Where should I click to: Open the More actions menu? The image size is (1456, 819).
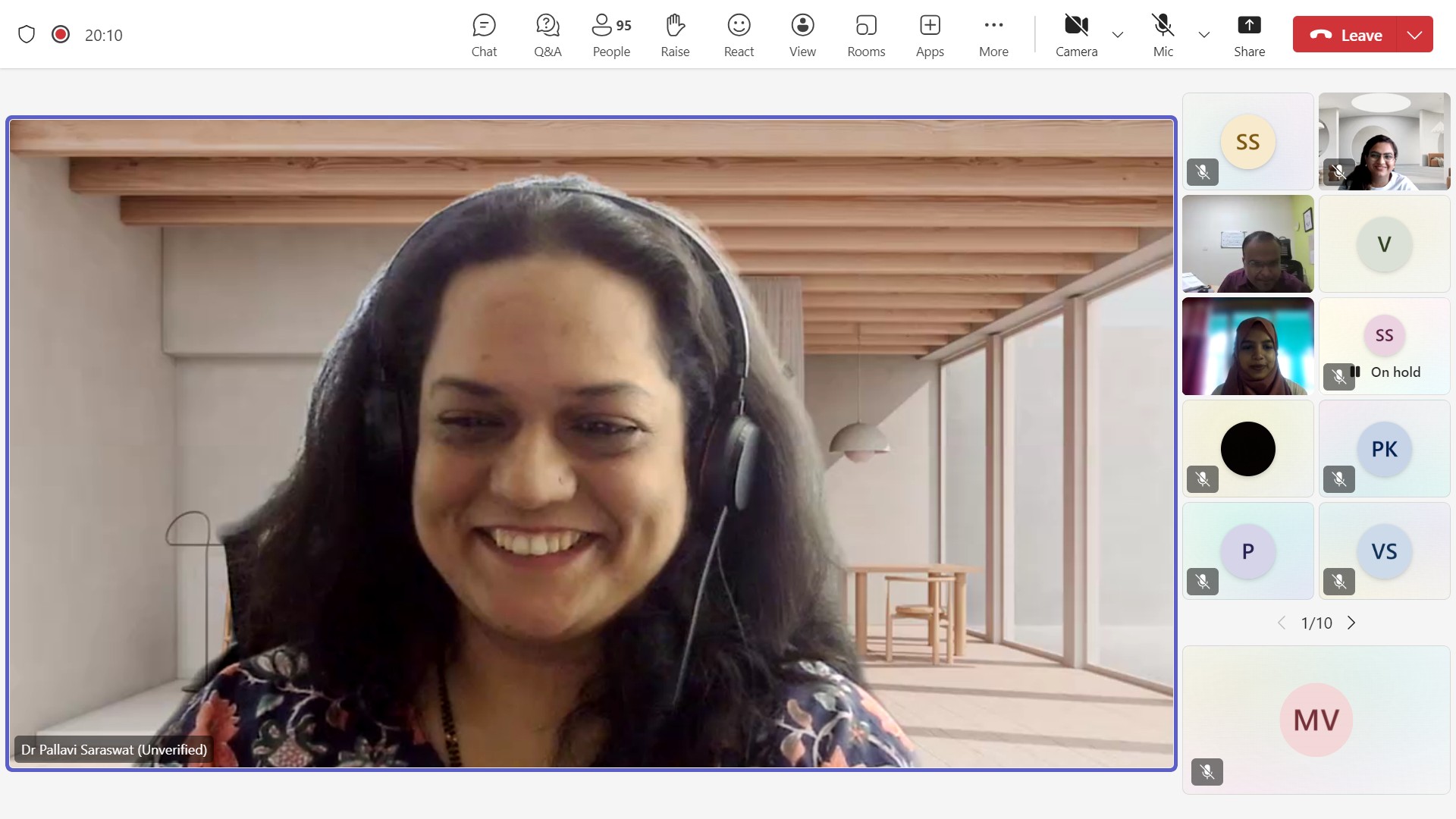tap(993, 35)
